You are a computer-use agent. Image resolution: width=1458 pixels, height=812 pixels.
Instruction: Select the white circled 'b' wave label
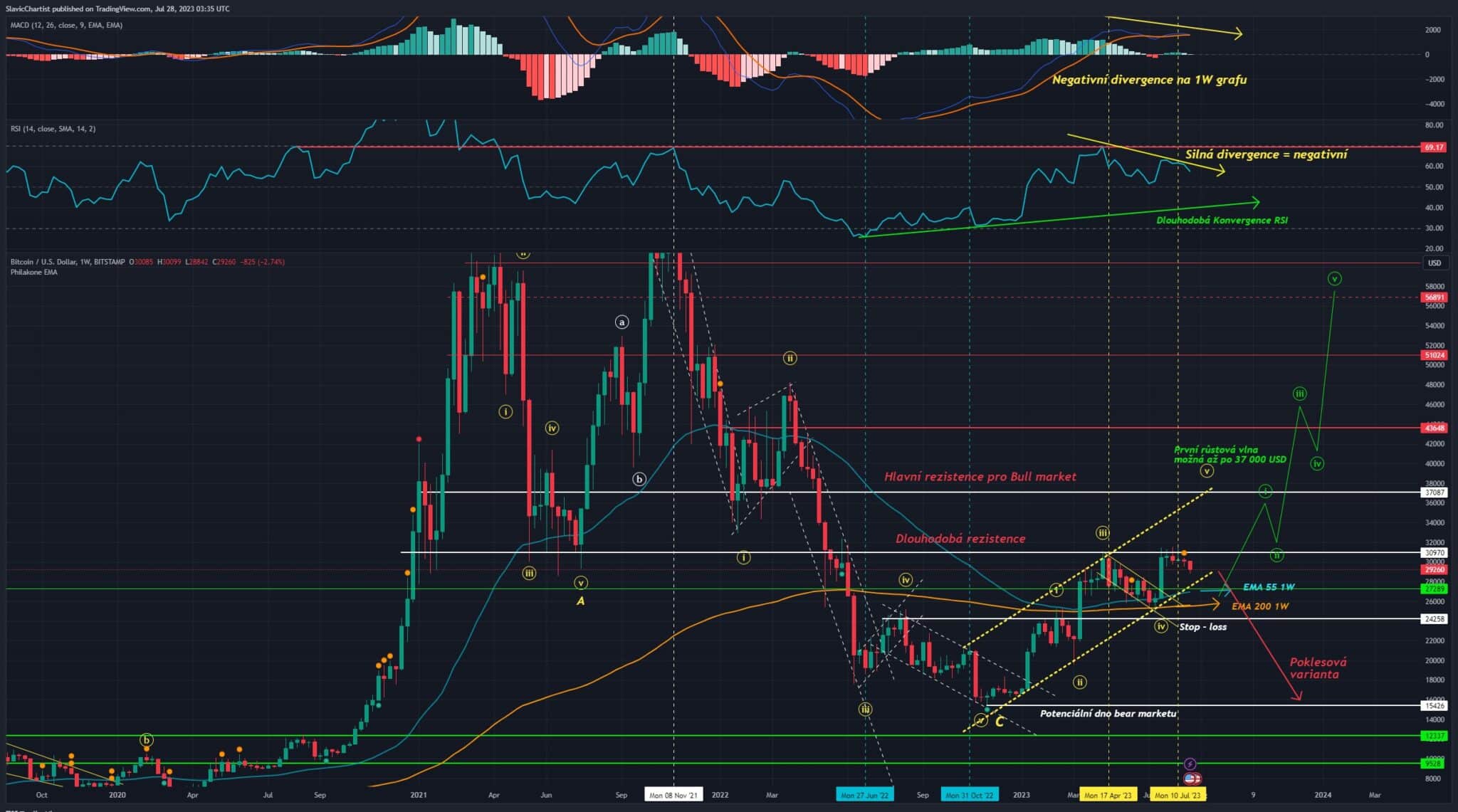(639, 480)
